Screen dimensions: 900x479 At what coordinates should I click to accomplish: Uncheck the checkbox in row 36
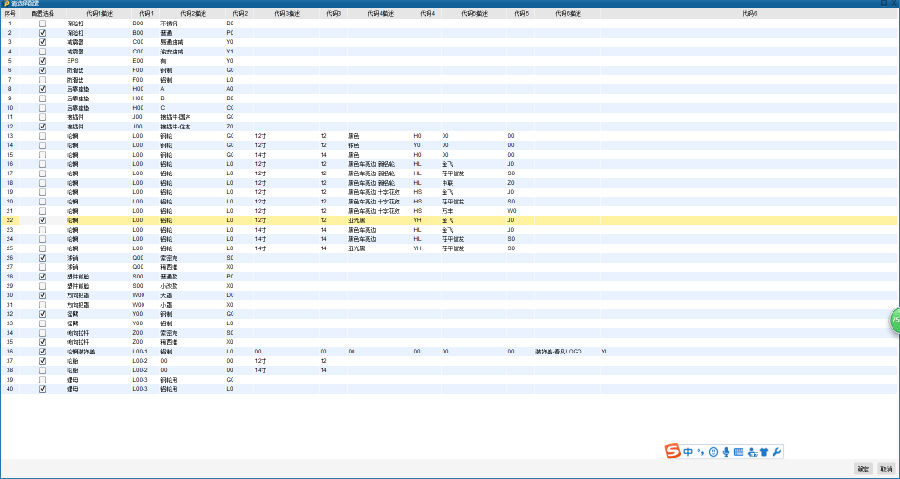point(42,351)
